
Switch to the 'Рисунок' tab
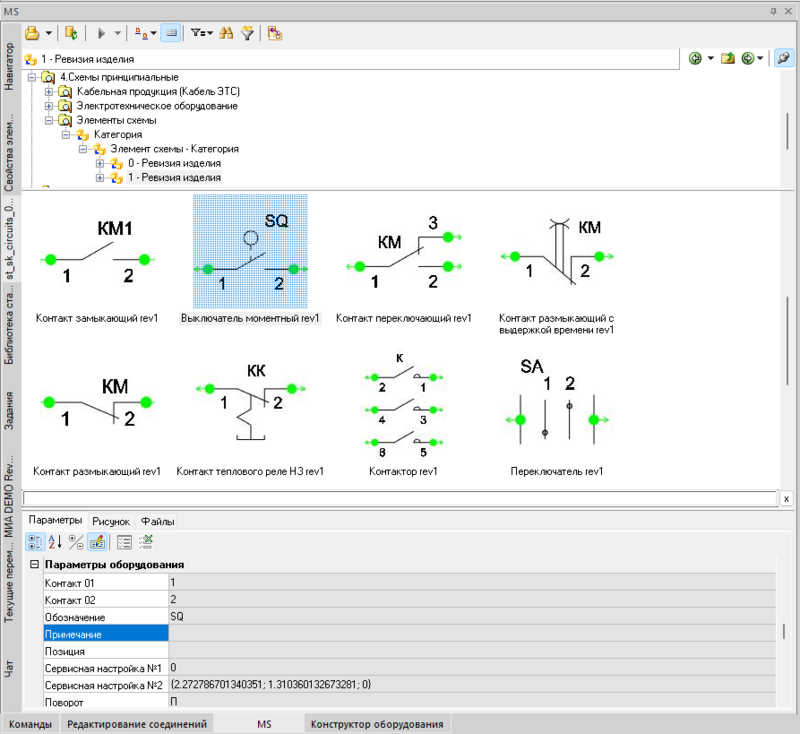(110, 521)
